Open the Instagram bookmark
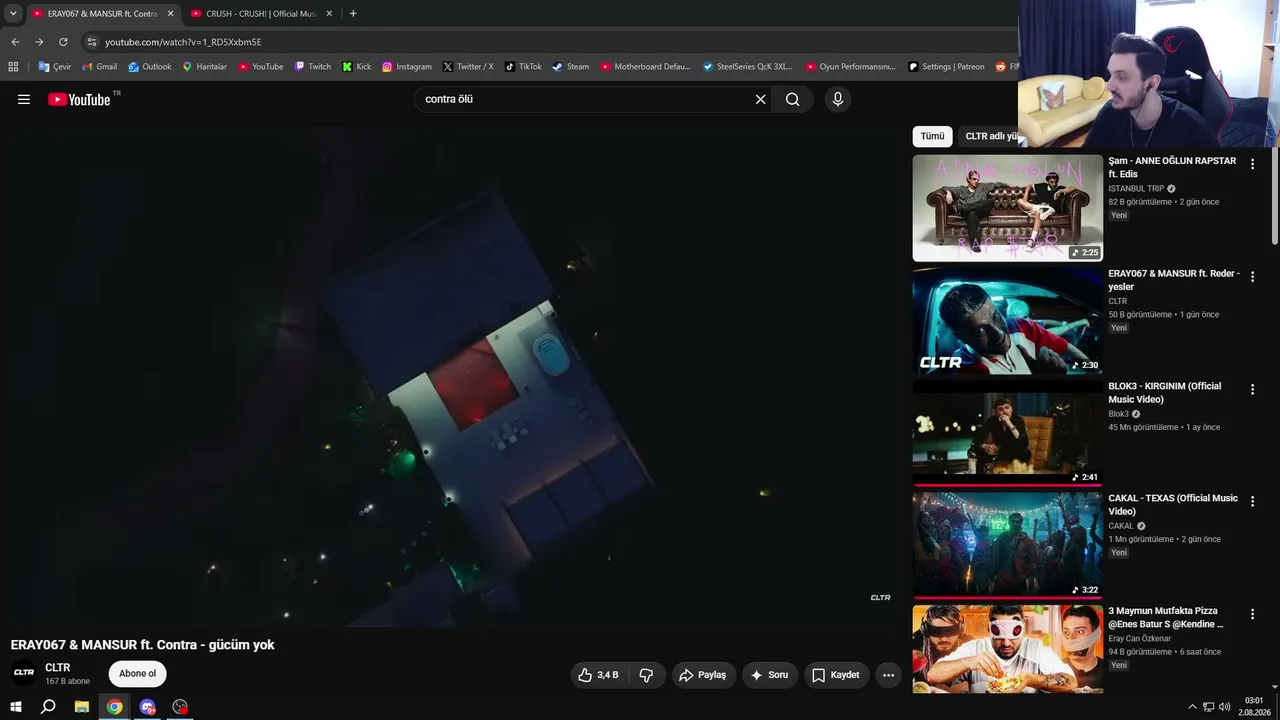This screenshot has width=1280, height=720. tap(407, 67)
